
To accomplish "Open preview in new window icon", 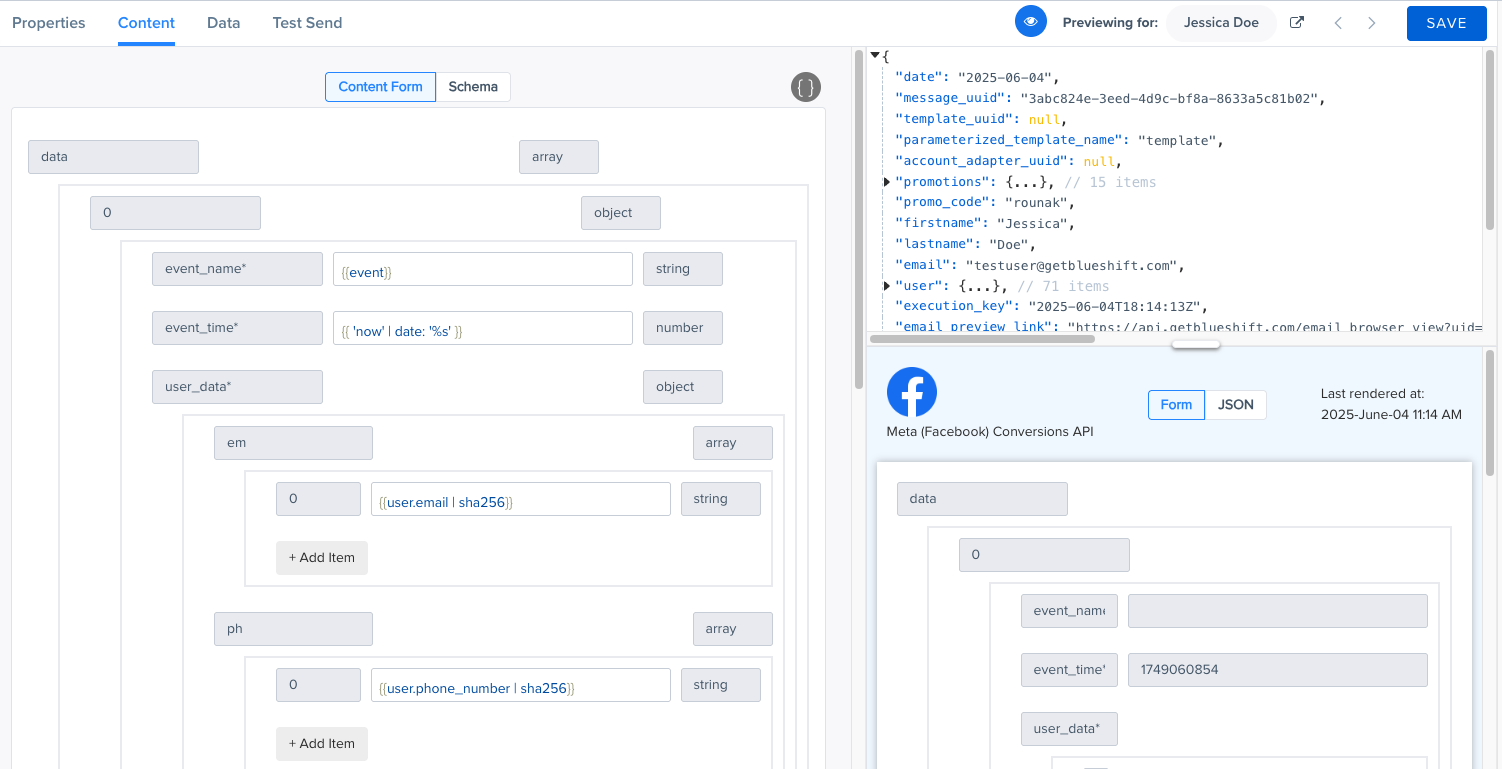I will pyautogui.click(x=1297, y=23).
